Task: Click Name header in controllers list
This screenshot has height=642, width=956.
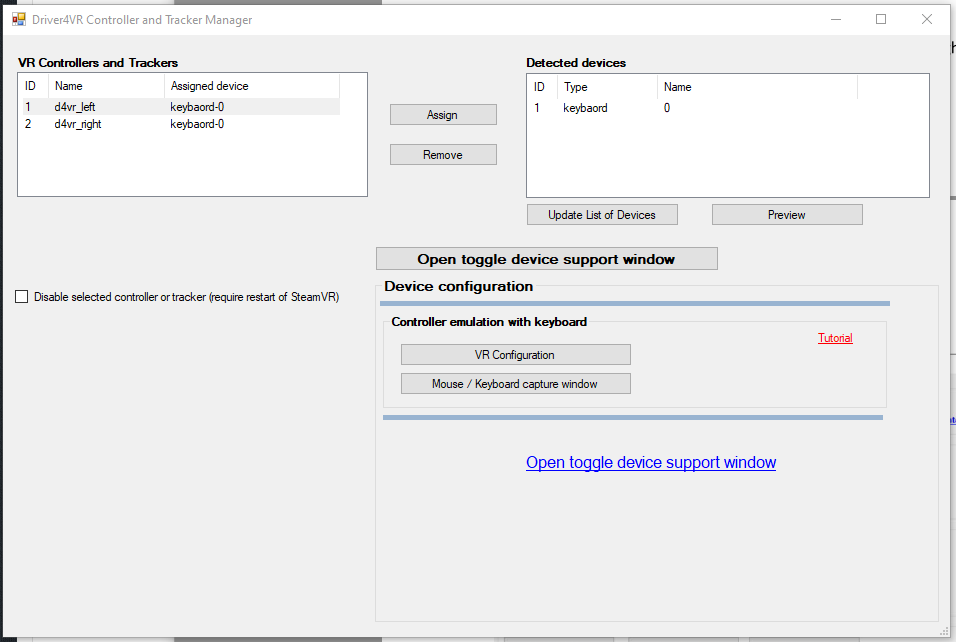Action: (x=69, y=86)
